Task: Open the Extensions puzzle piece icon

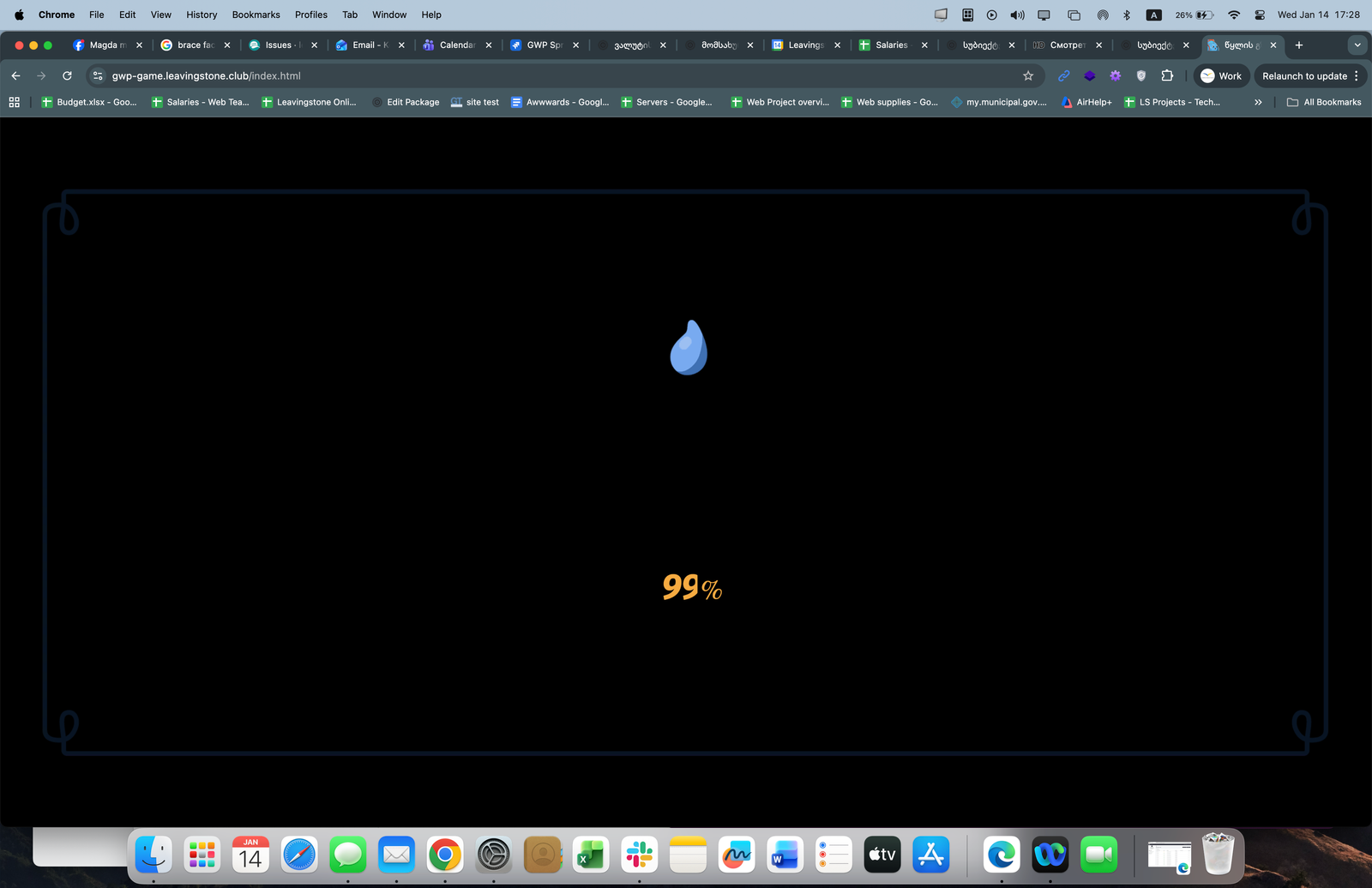Action: [x=1167, y=76]
